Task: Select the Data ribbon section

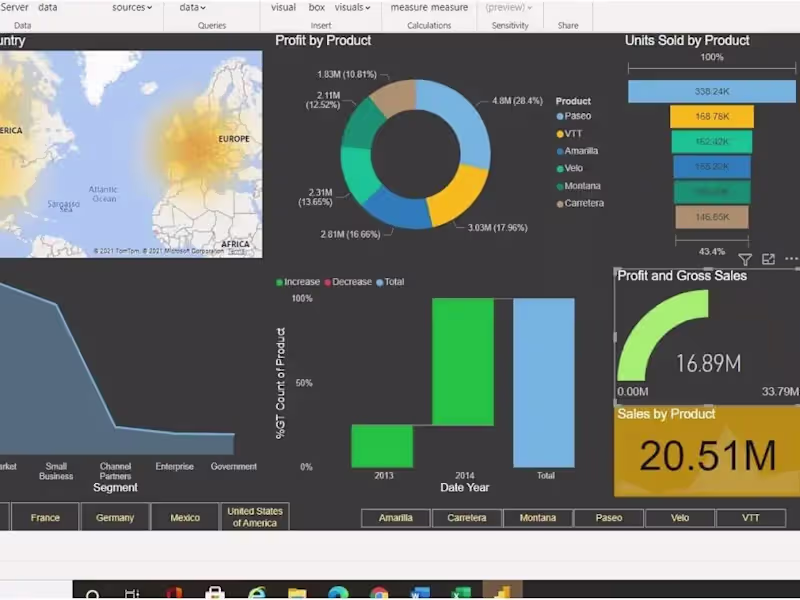Action: [x=22, y=24]
